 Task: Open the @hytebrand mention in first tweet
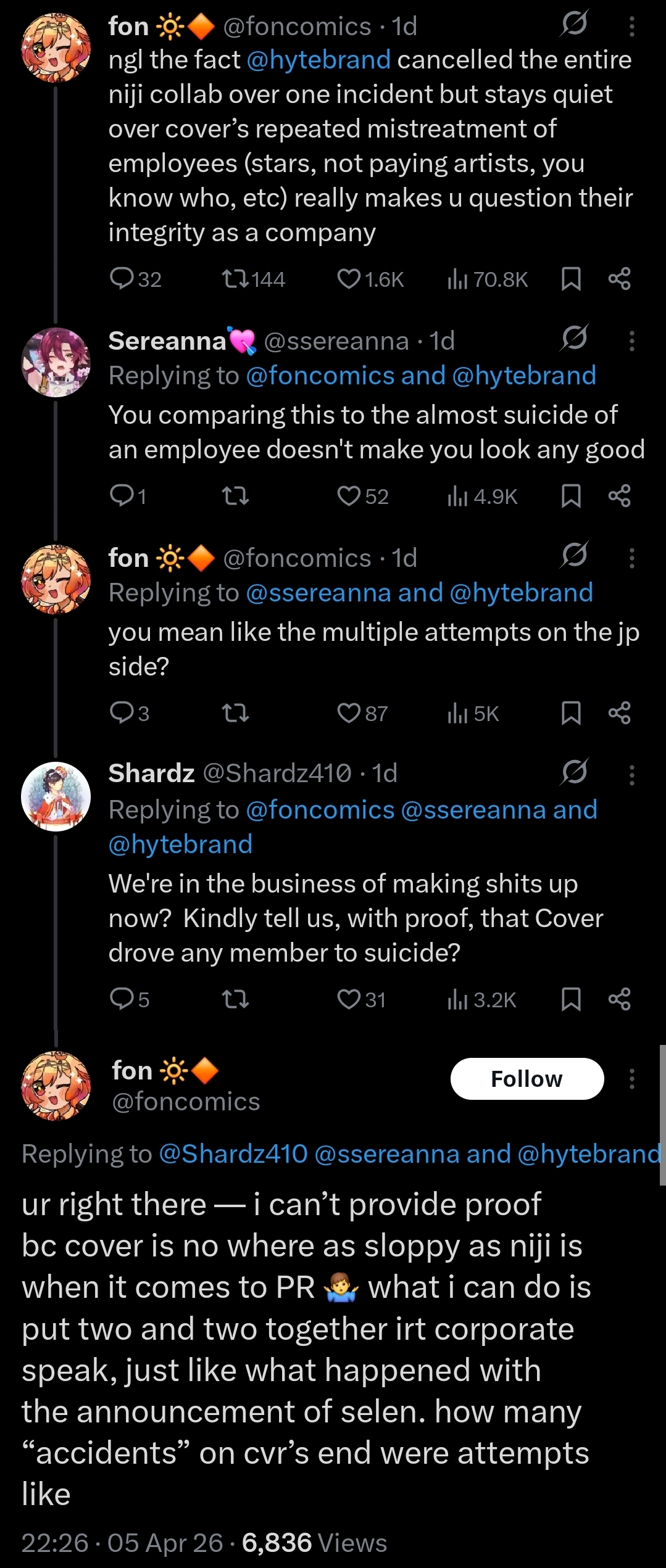point(318,60)
